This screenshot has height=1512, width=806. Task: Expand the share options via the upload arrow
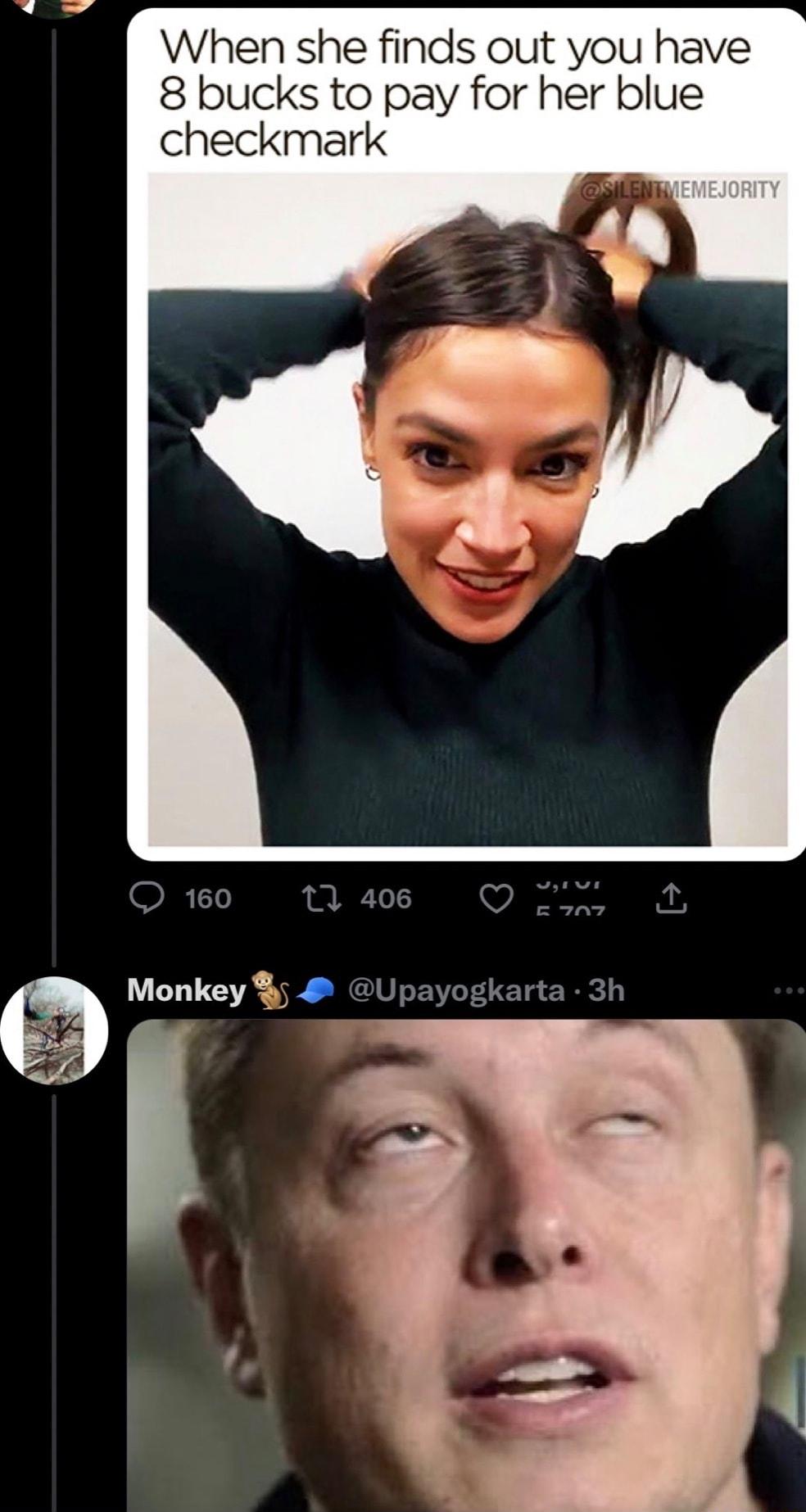tap(672, 899)
